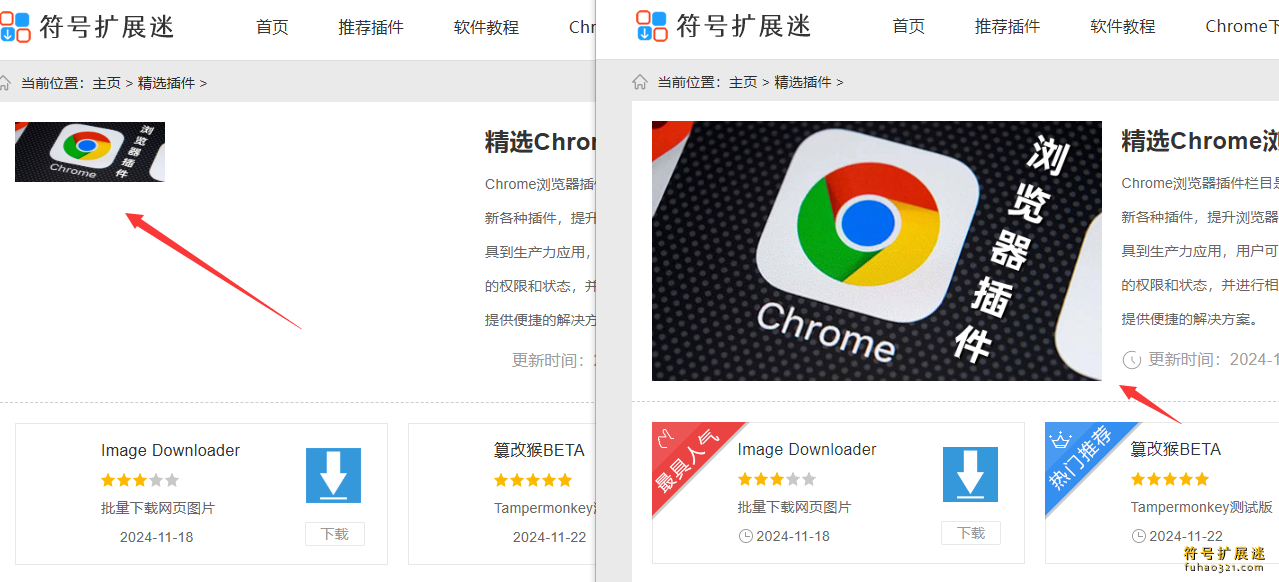The width and height of the screenshot is (1279, 582).
Task: Open Image Downloader title in right page
Action: pos(807,449)
